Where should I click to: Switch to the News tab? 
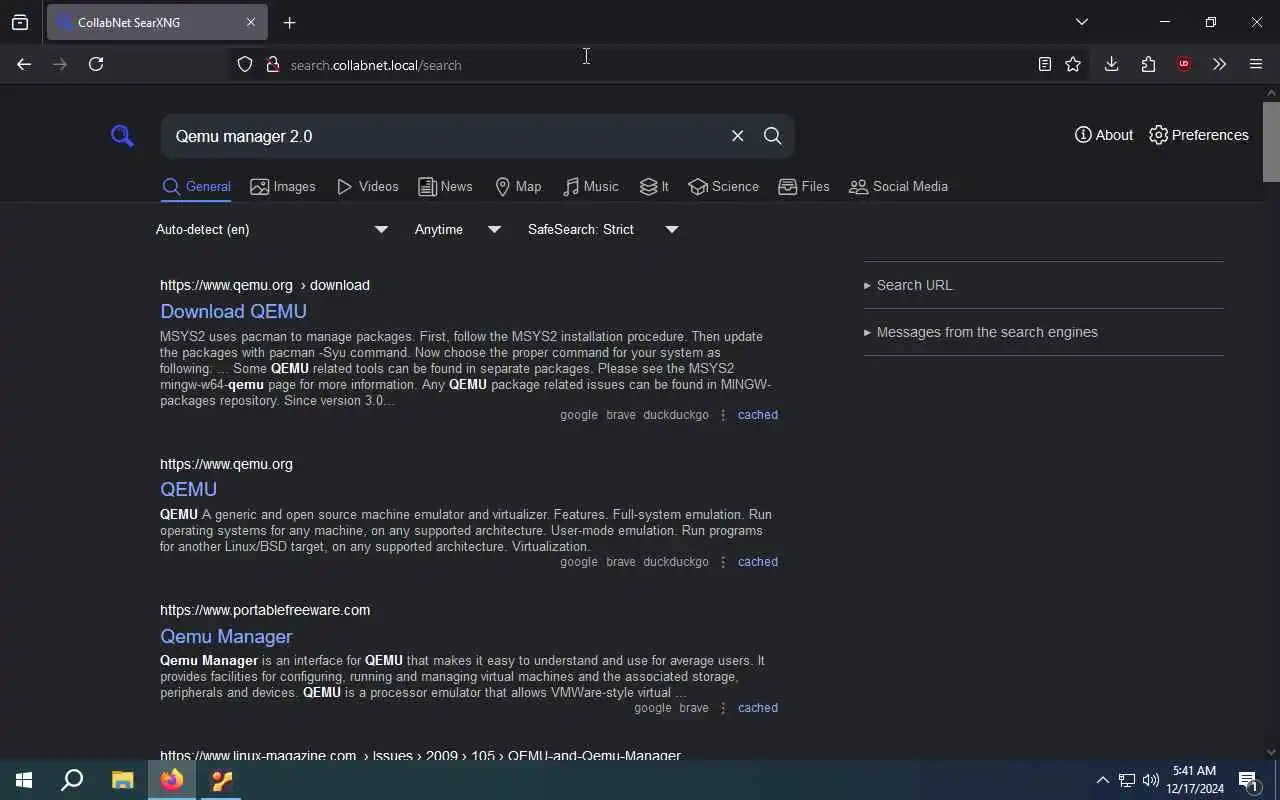click(445, 186)
